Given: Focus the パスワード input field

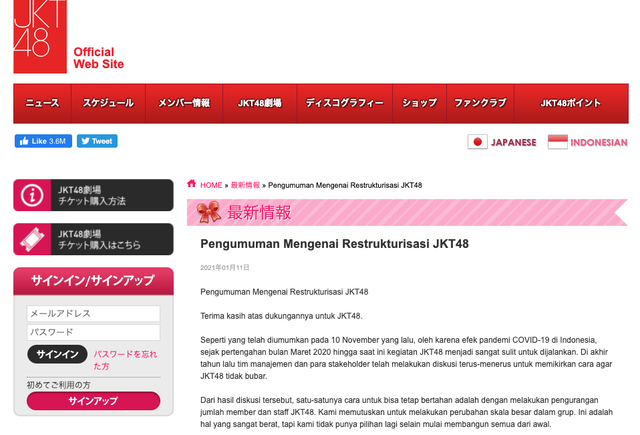Looking at the screenshot, I should [x=93, y=332].
